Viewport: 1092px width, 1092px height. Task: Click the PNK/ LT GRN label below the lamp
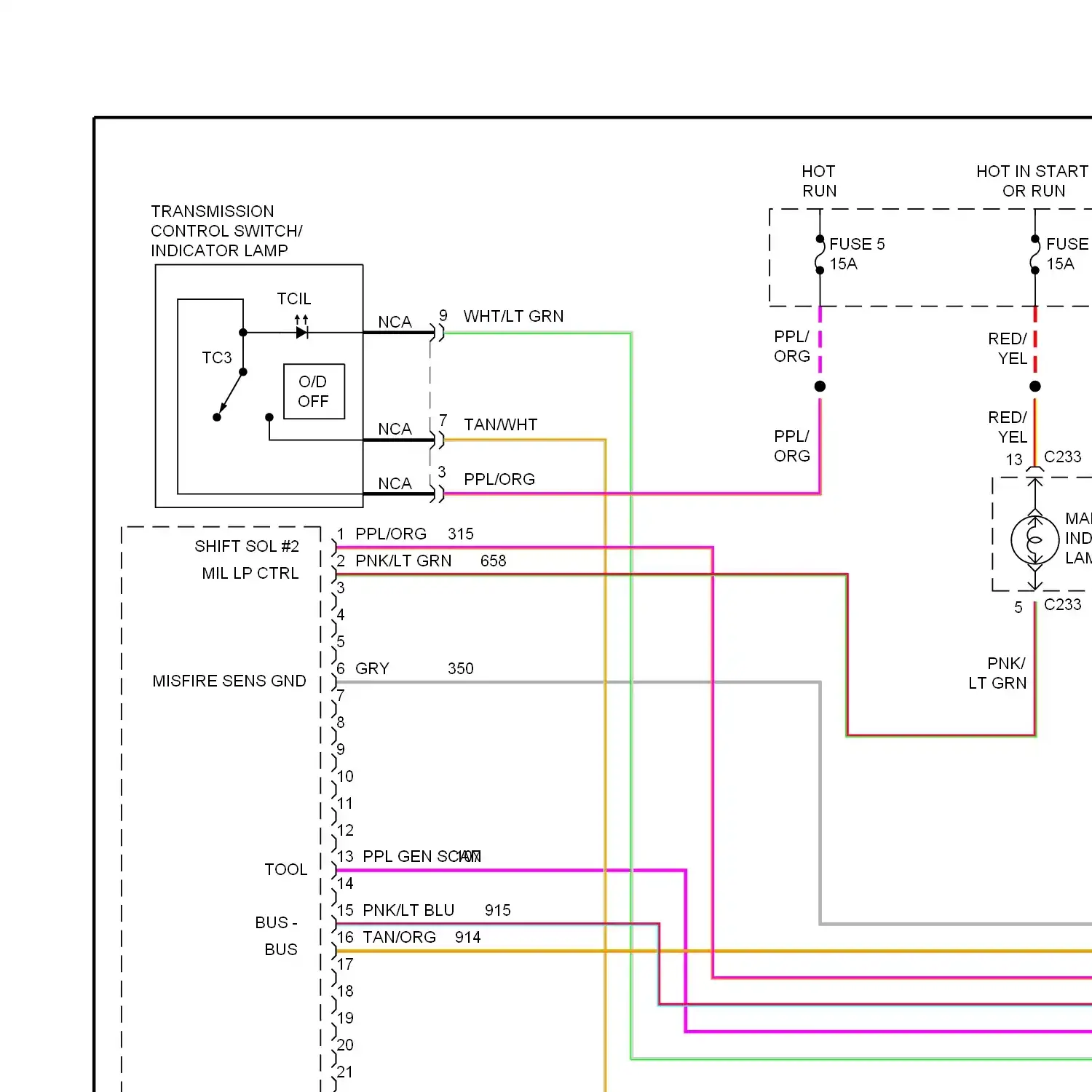click(x=997, y=673)
